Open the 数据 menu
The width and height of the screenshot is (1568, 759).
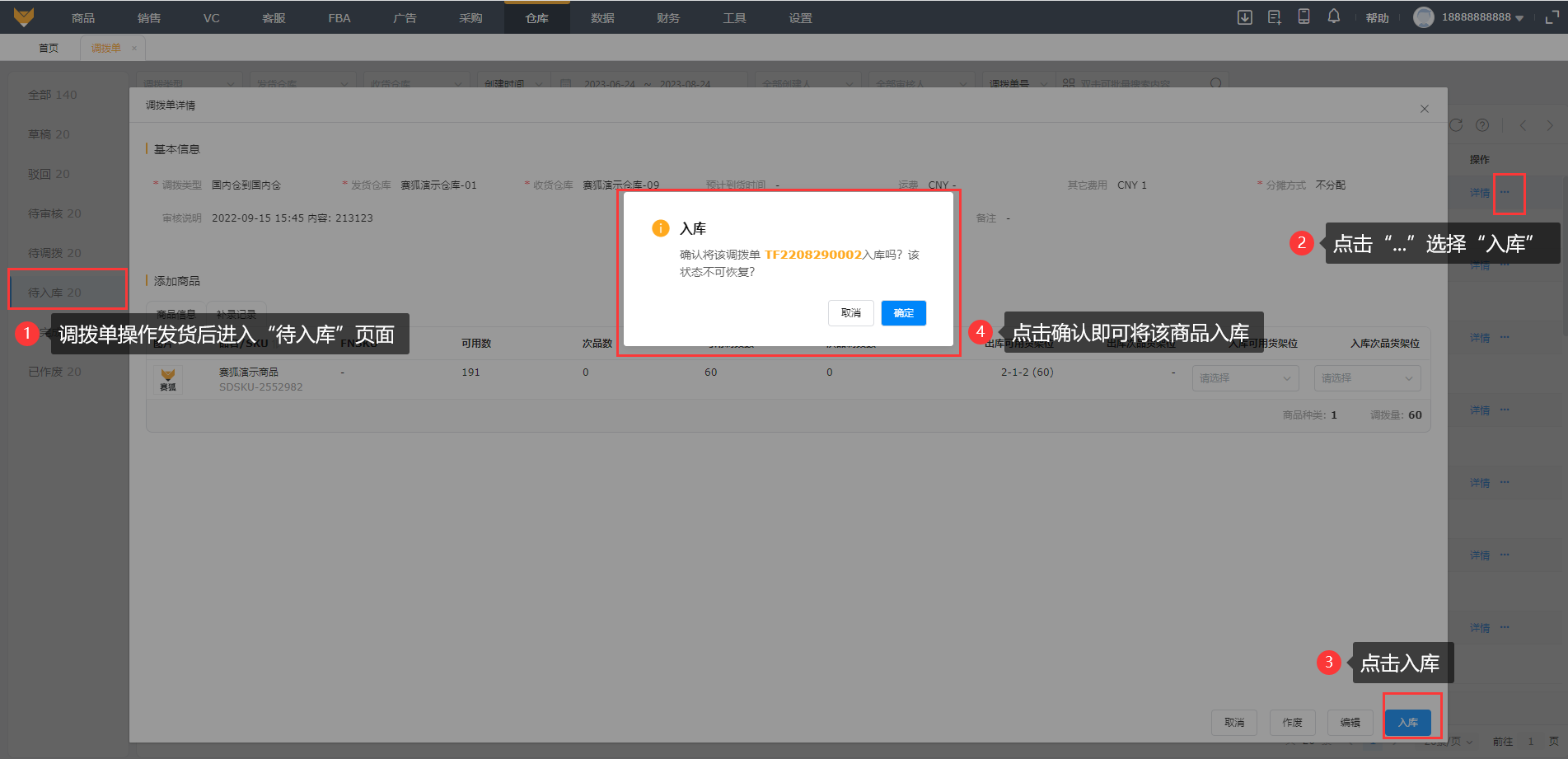[x=602, y=17]
